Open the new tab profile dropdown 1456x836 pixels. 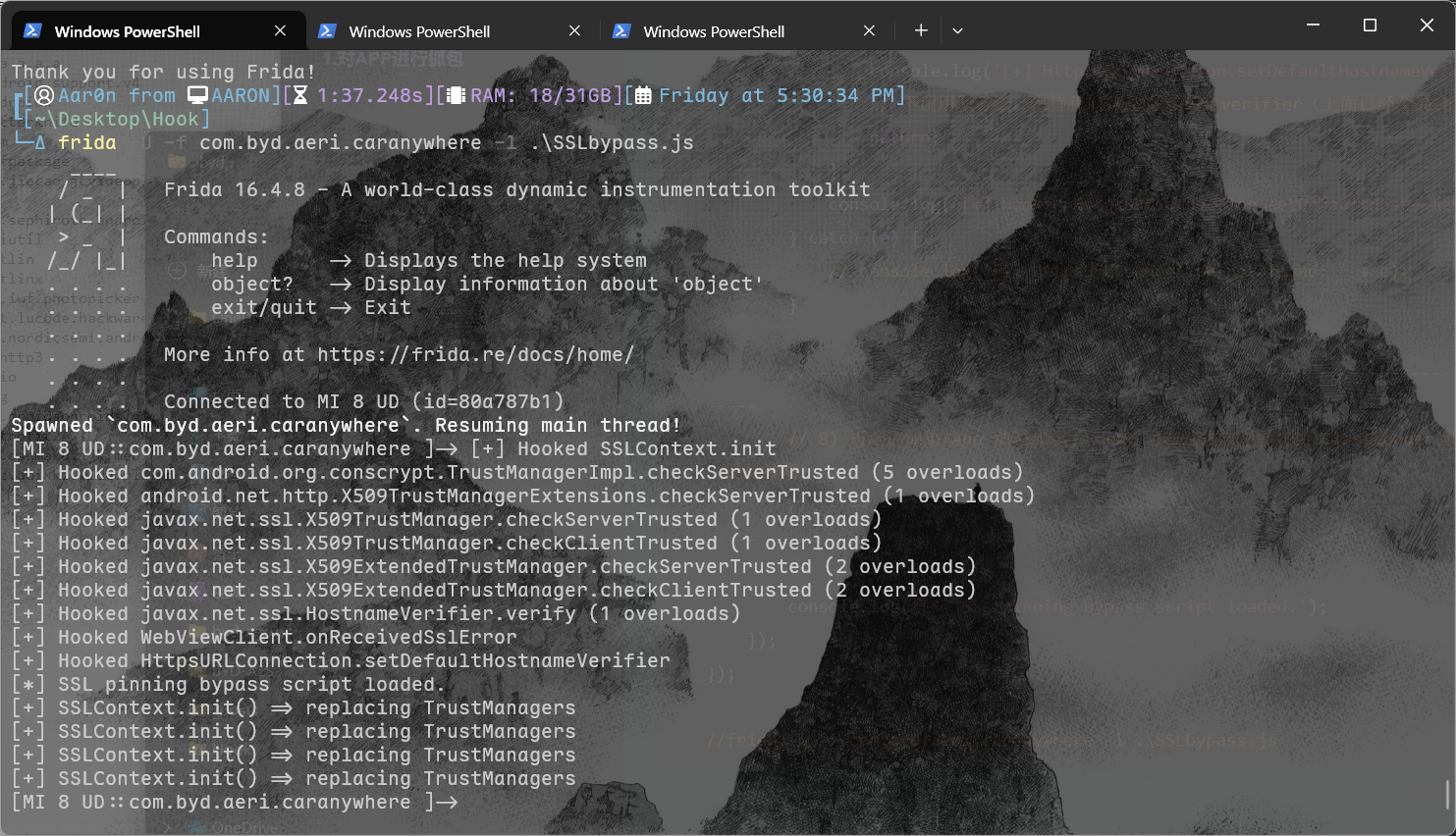pyautogui.click(x=957, y=30)
